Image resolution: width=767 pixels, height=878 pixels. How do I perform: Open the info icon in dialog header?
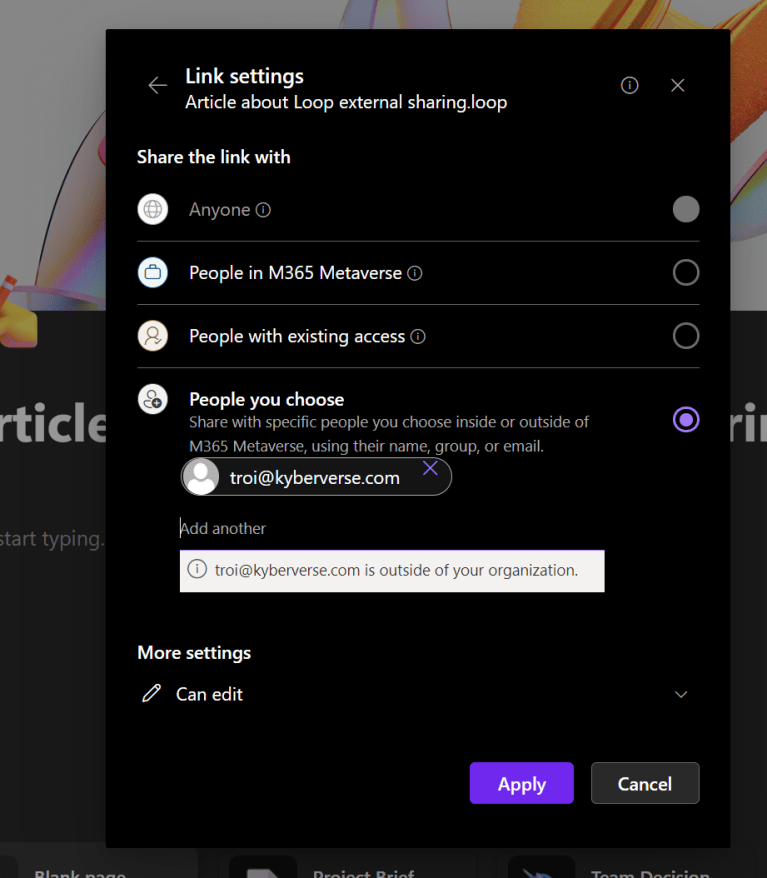(x=629, y=85)
